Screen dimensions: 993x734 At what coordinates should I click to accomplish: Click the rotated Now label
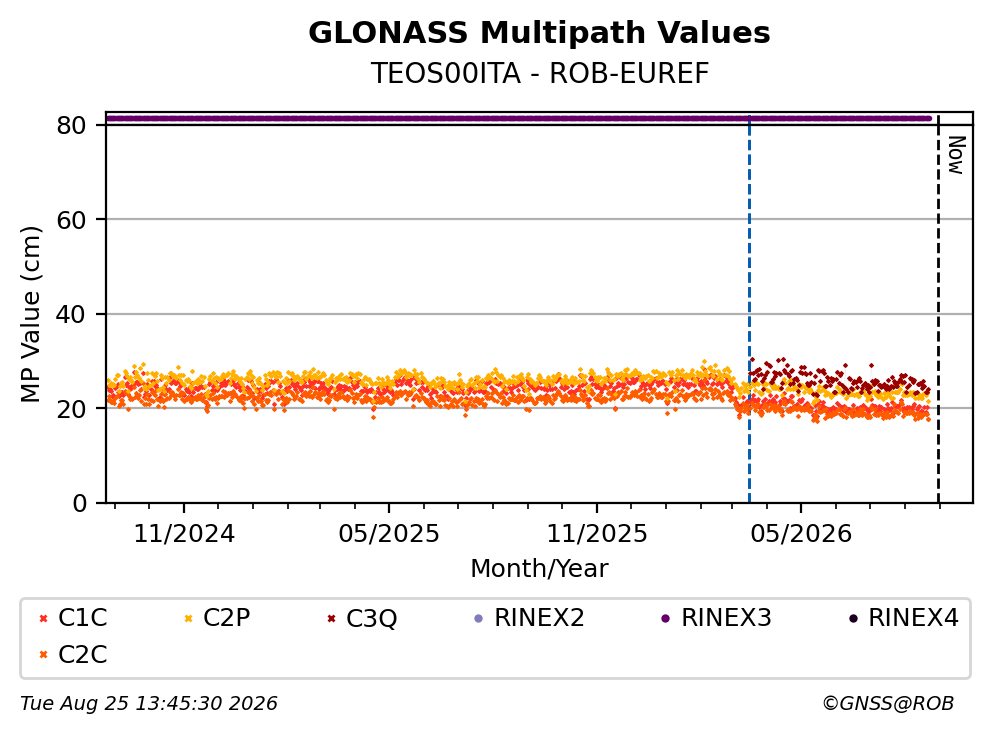(956, 155)
